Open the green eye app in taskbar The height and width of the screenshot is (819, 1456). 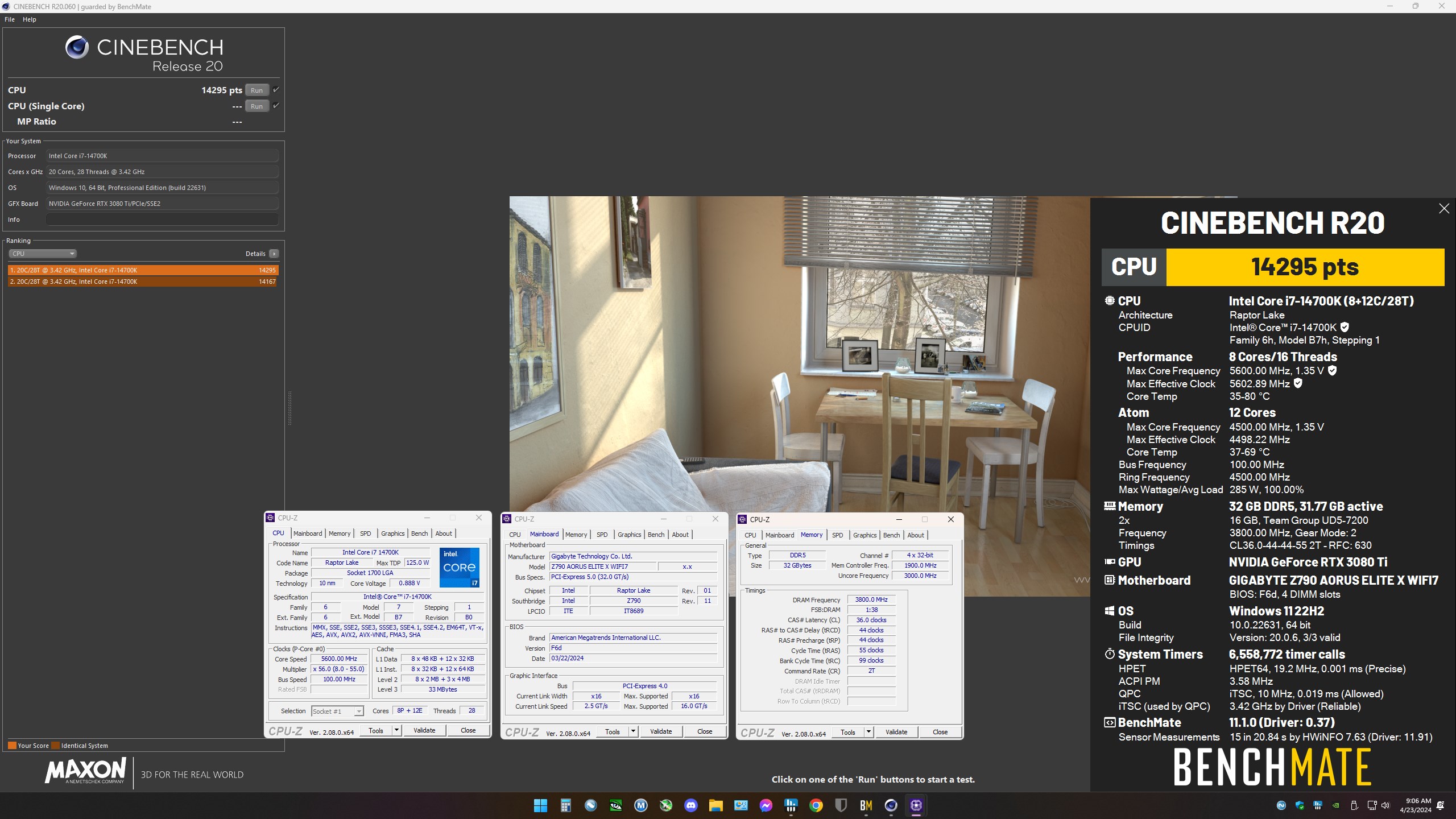[x=615, y=805]
